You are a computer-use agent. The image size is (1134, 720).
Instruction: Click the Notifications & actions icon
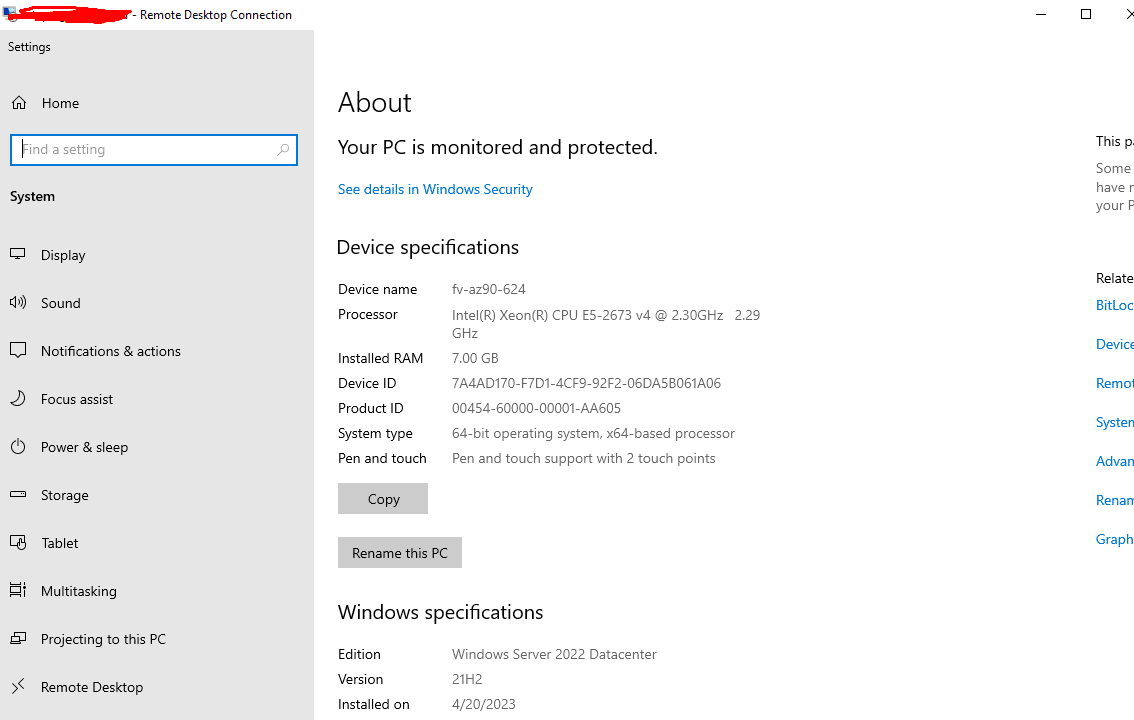(x=18, y=351)
